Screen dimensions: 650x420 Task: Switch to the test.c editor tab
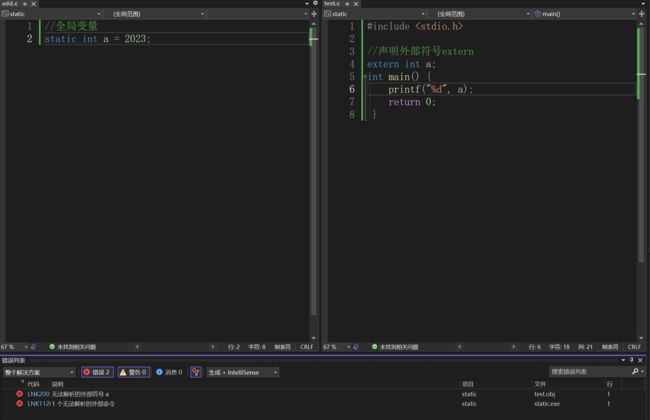tap(332, 3)
